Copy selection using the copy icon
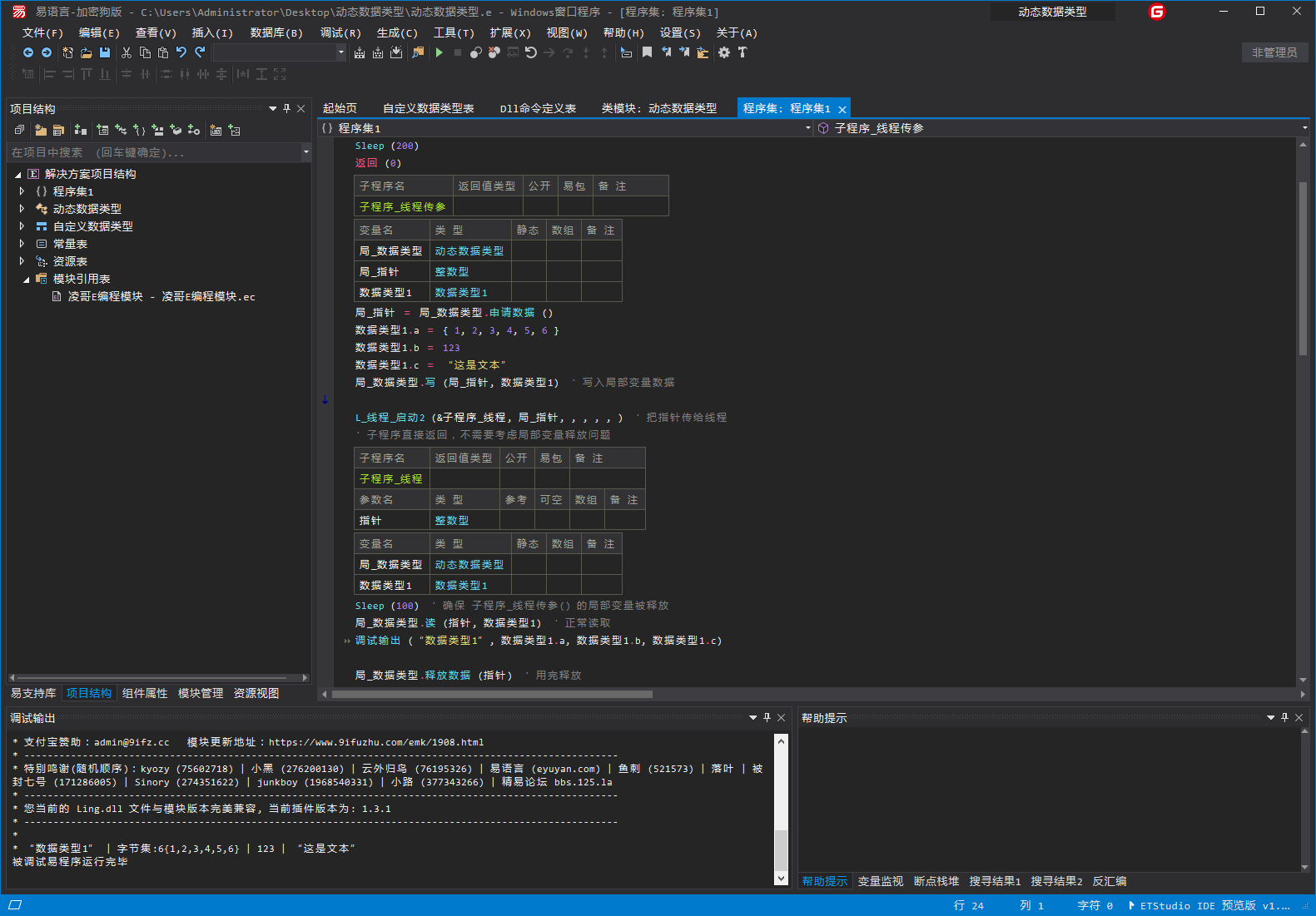The image size is (1316, 916). (145, 52)
